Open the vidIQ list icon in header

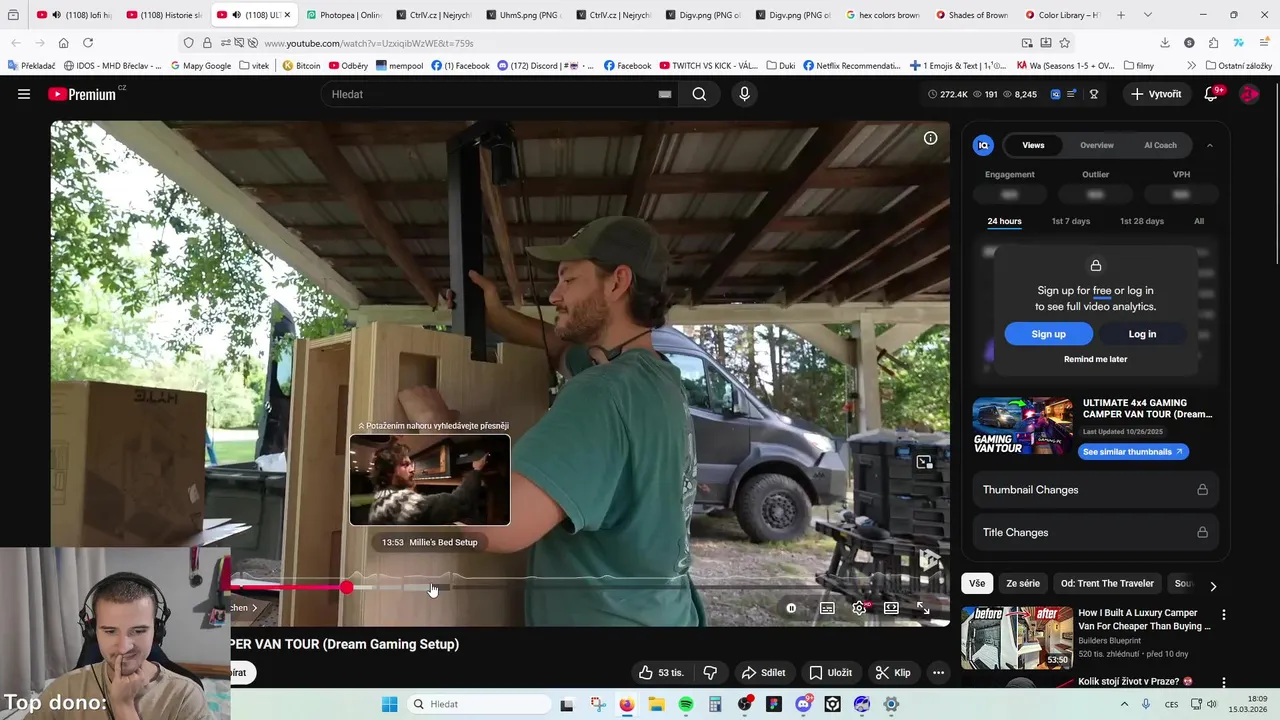(1072, 94)
